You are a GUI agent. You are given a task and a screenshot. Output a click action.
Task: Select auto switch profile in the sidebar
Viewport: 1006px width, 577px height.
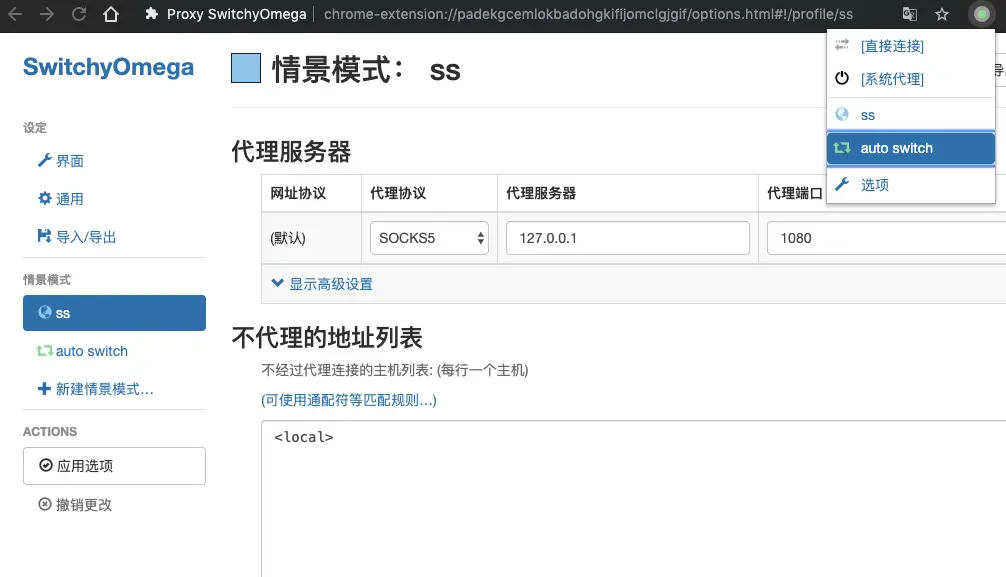coord(83,351)
